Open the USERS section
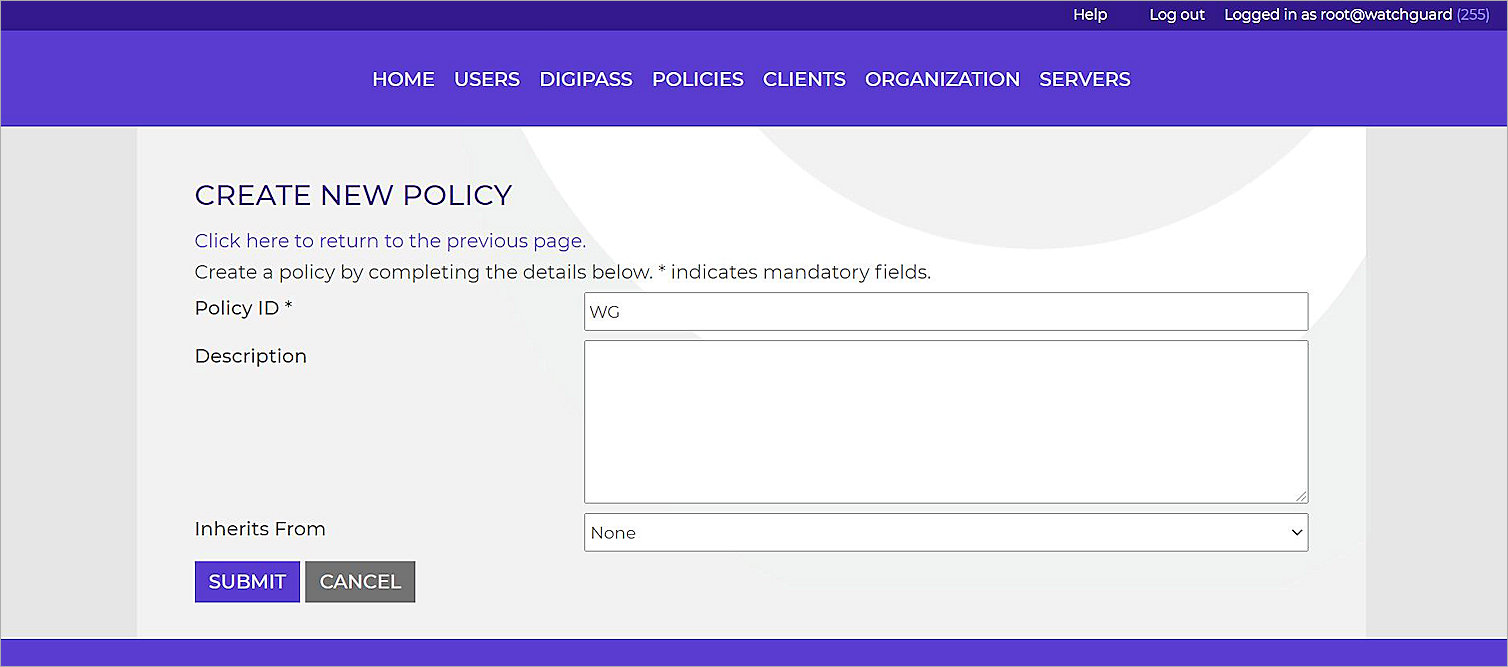The width and height of the screenshot is (1508, 667). [x=487, y=79]
